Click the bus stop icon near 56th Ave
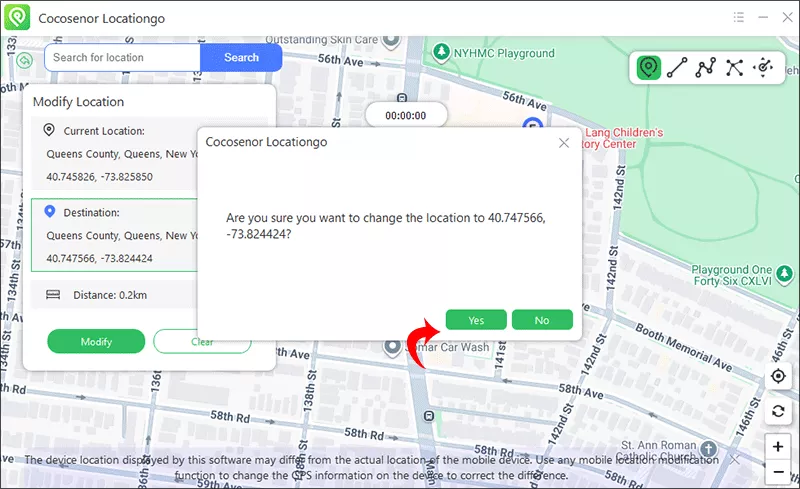800x489 pixels. 402,97
